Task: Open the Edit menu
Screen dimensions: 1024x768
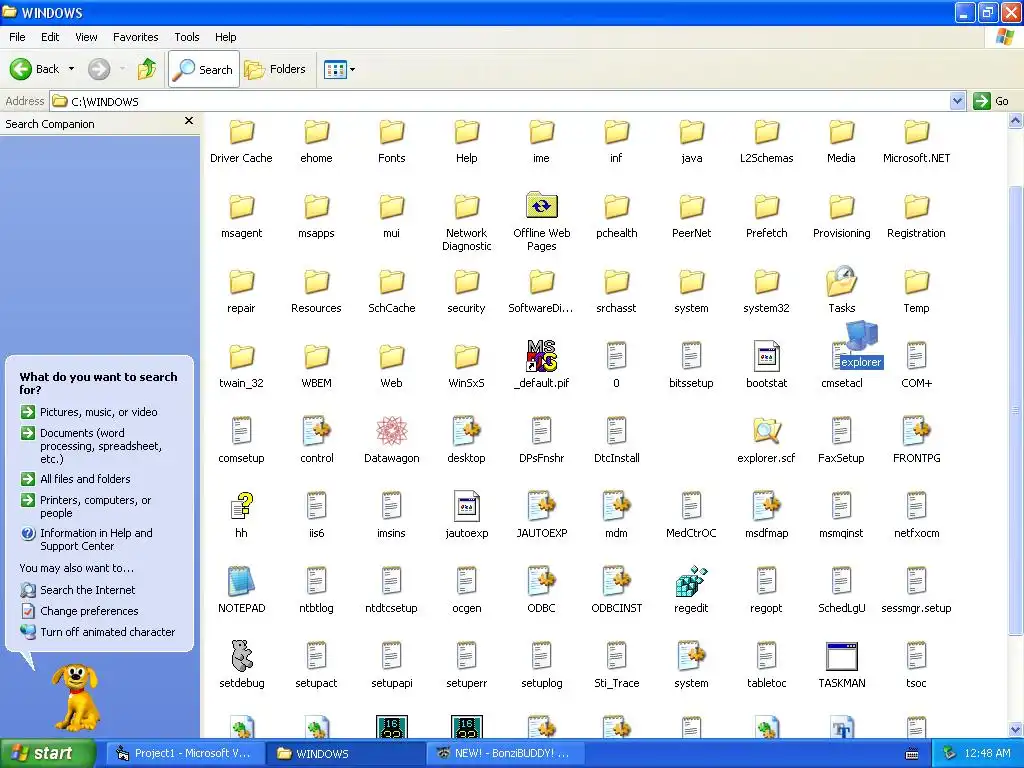Action: (50, 37)
